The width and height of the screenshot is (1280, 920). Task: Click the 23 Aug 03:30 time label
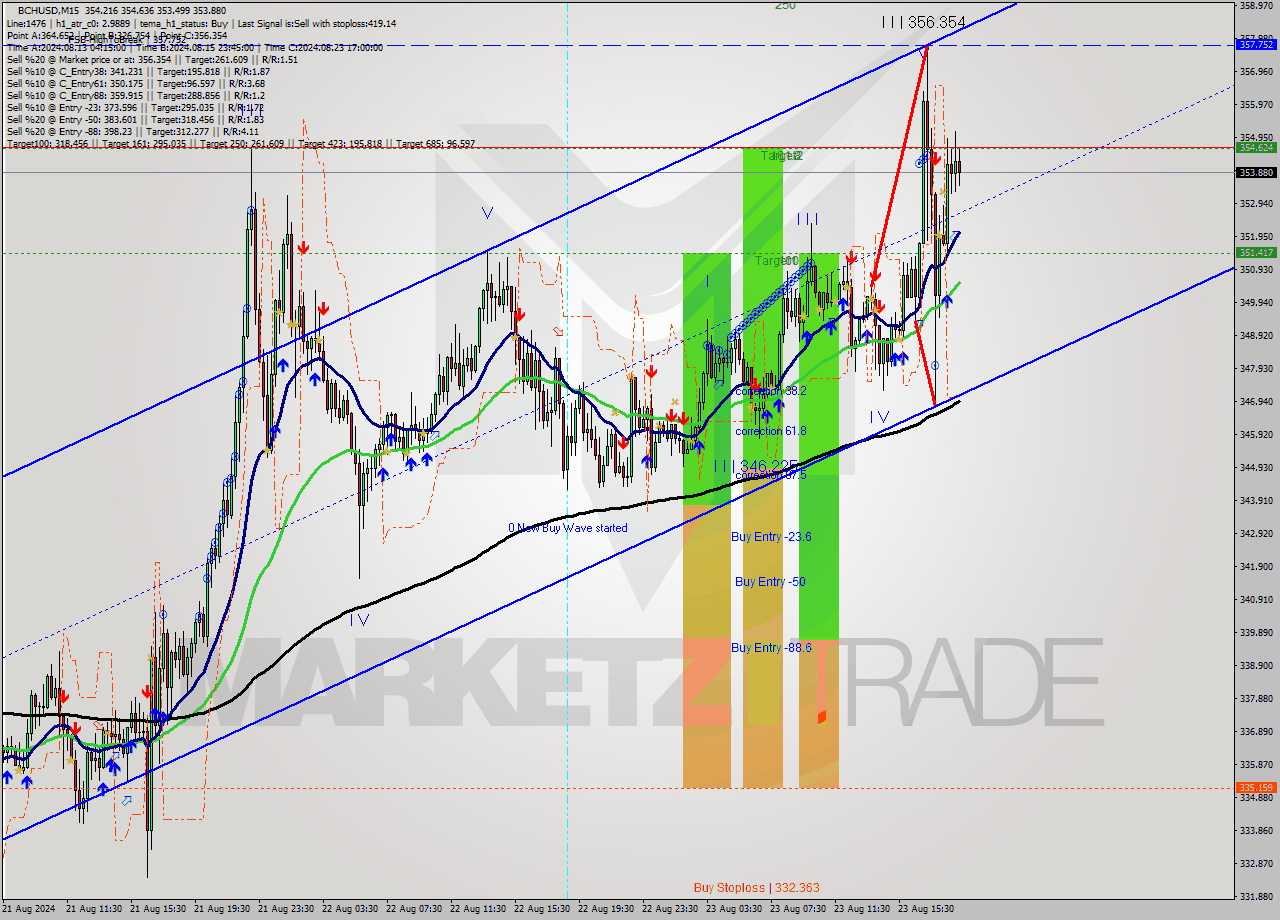click(734, 909)
